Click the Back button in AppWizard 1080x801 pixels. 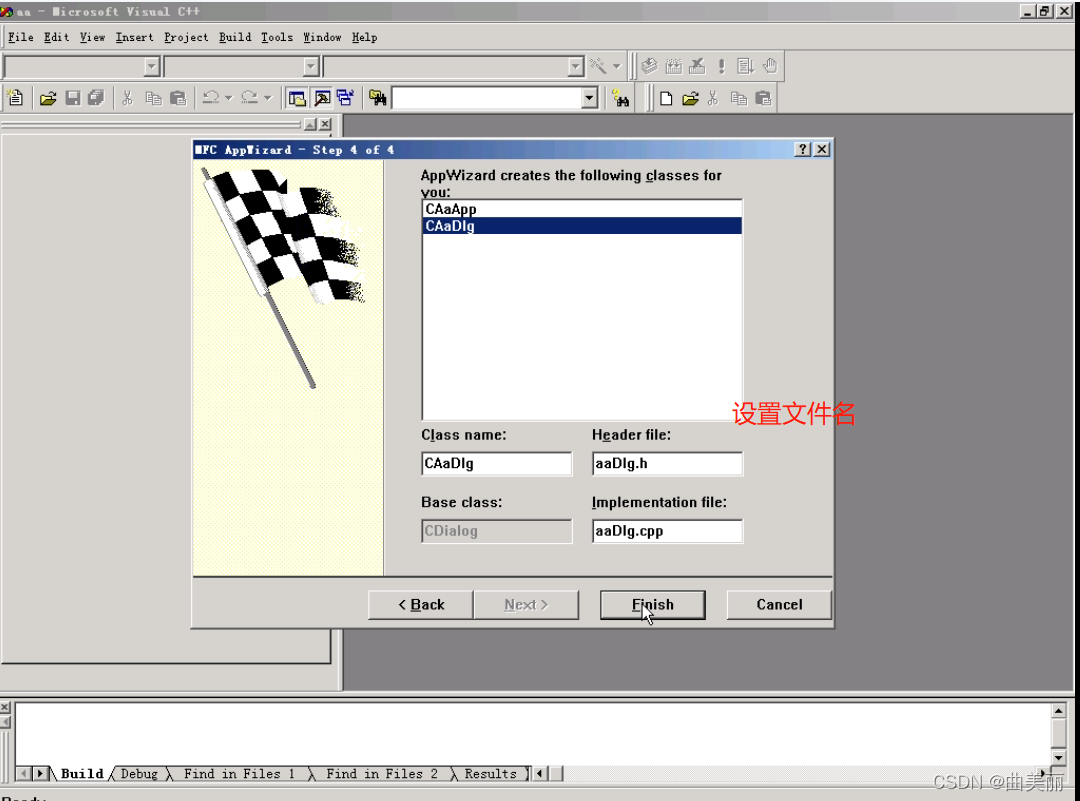421,605
